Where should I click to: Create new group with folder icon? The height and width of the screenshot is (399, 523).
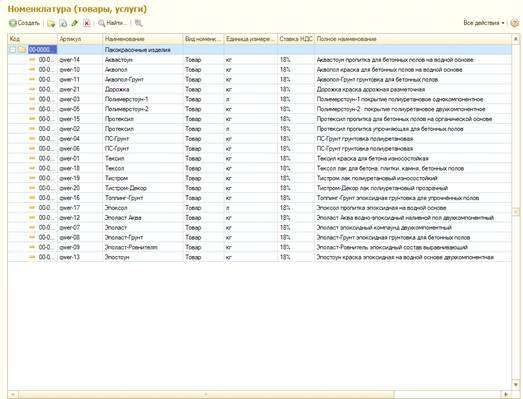pos(51,23)
